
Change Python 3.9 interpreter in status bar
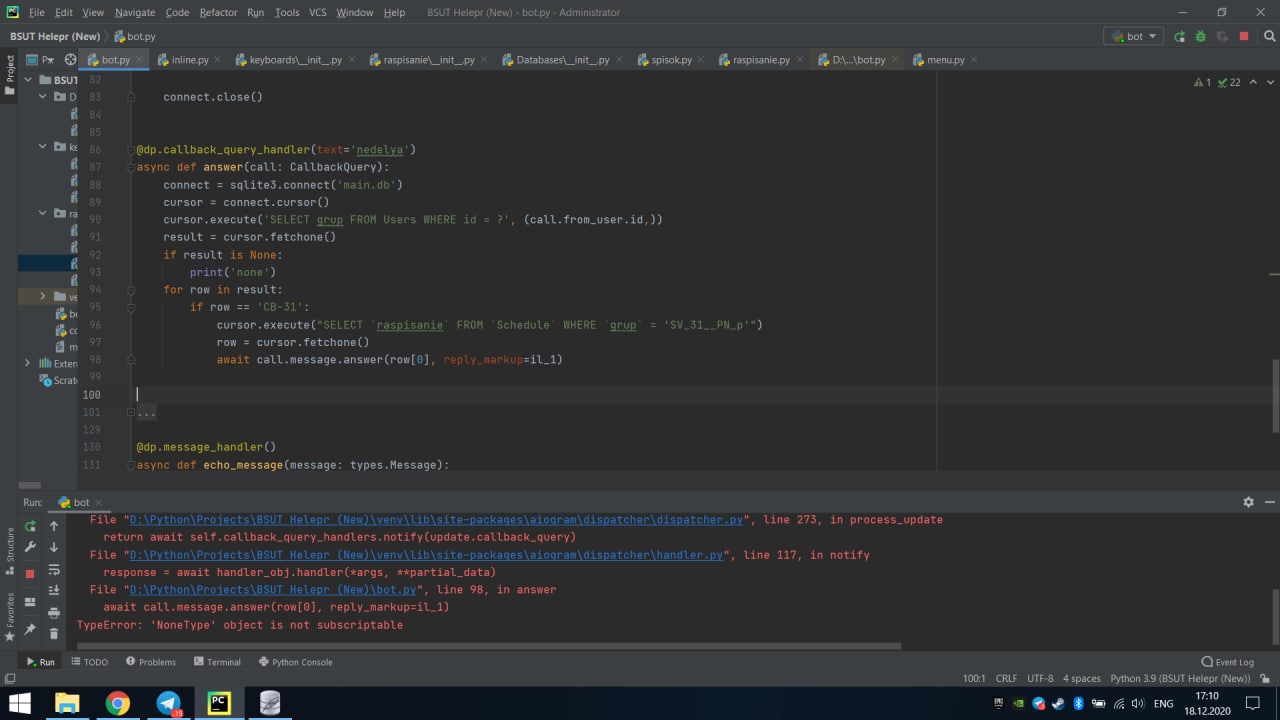click(1180, 678)
